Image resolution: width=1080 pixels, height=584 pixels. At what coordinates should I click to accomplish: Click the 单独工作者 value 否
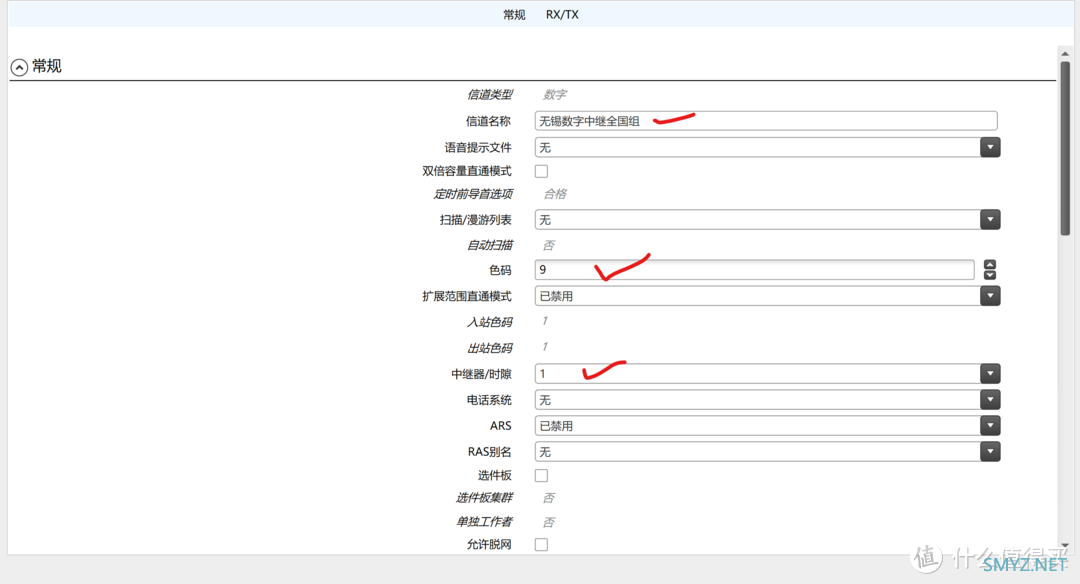pyautogui.click(x=548, y=522)
